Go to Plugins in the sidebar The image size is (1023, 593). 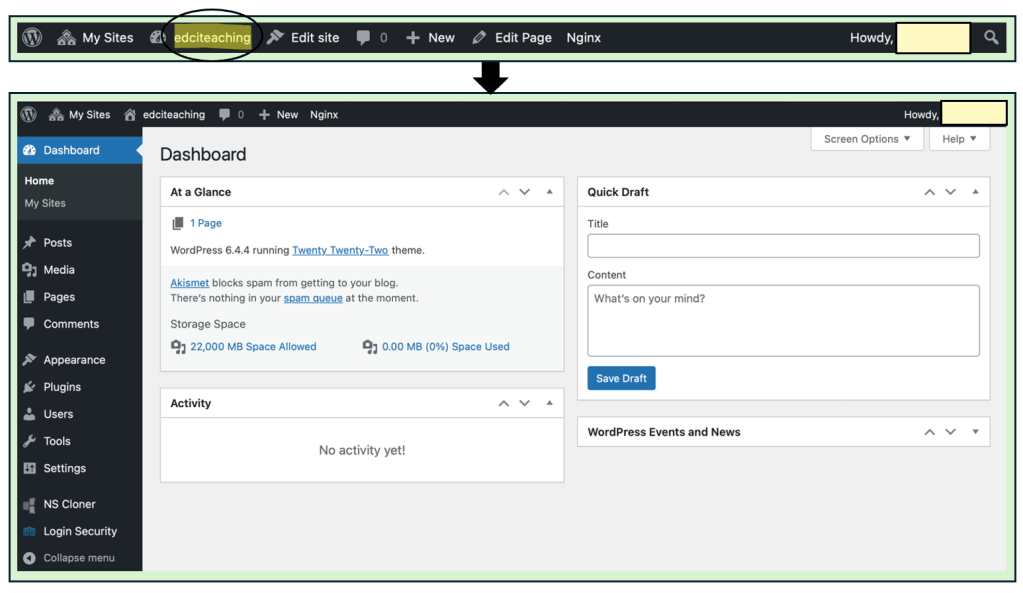pyautogui.click(x=61, y=387)
